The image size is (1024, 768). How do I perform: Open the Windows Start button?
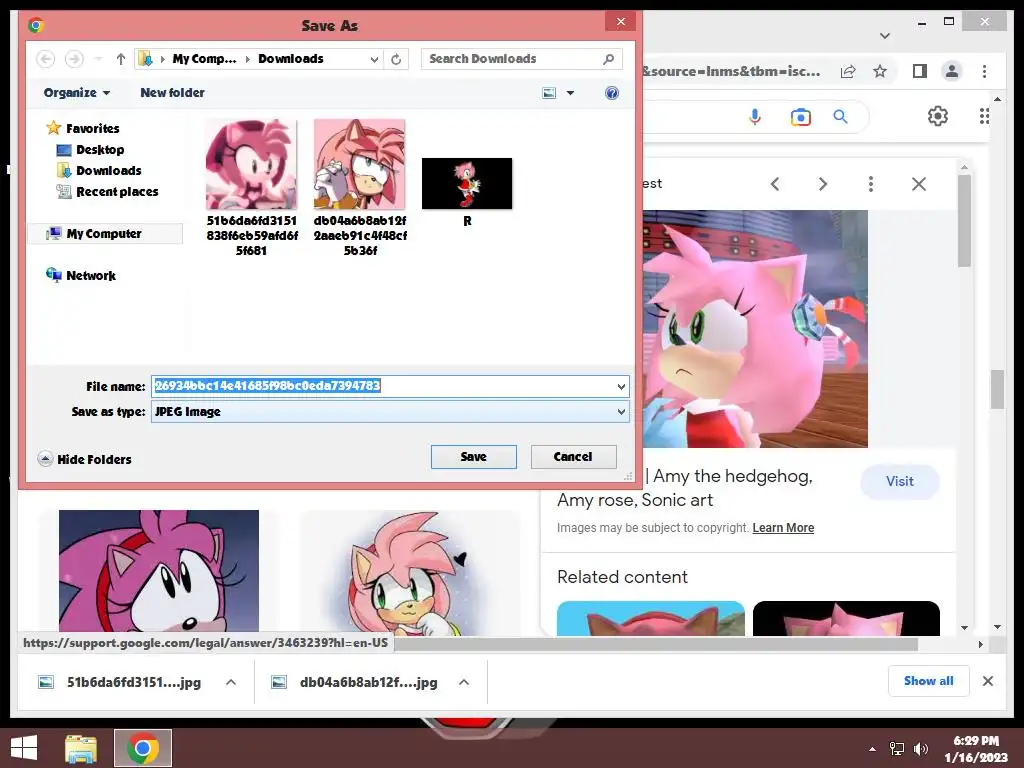click(x=24, y=748)
